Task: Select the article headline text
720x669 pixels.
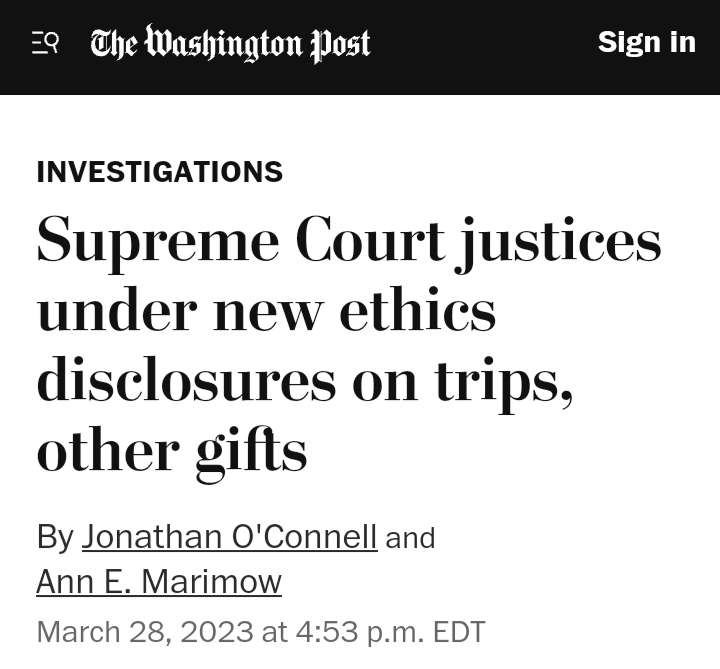Action: 349,349
